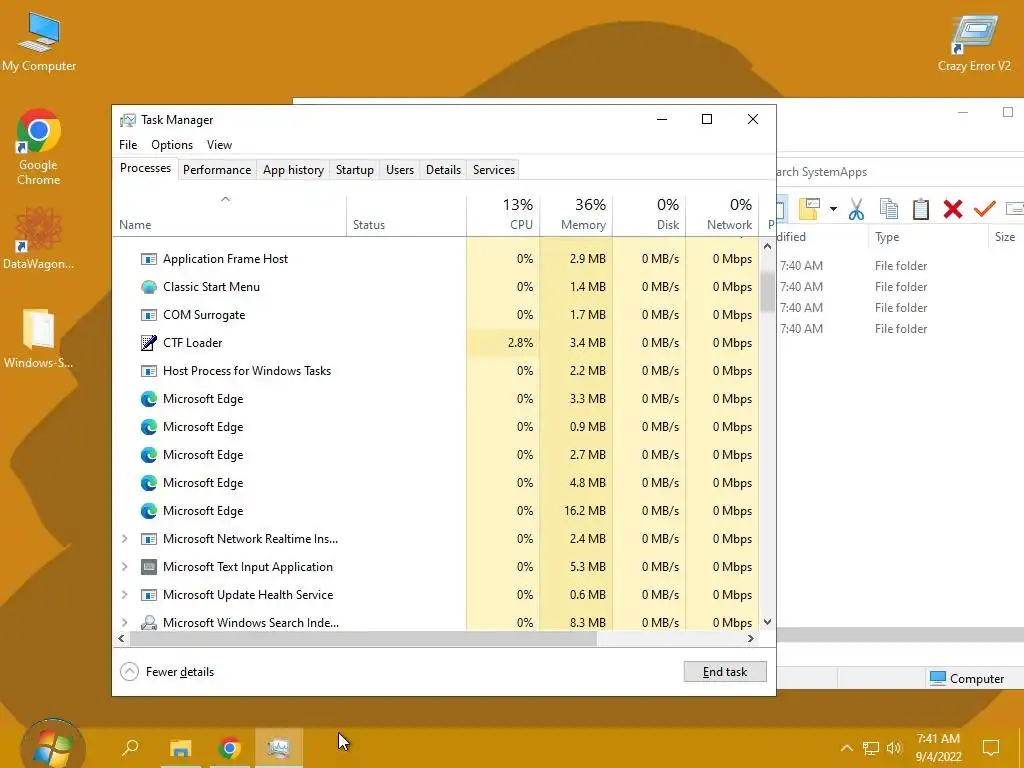Click the Microsoft Edge icon on the 0.9 MB row
1024x768 pixels.
149,426
